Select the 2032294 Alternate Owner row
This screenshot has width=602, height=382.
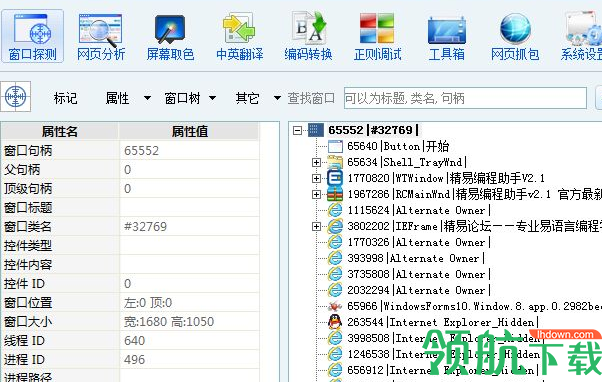pyautogui.click(x=419, y=291)
